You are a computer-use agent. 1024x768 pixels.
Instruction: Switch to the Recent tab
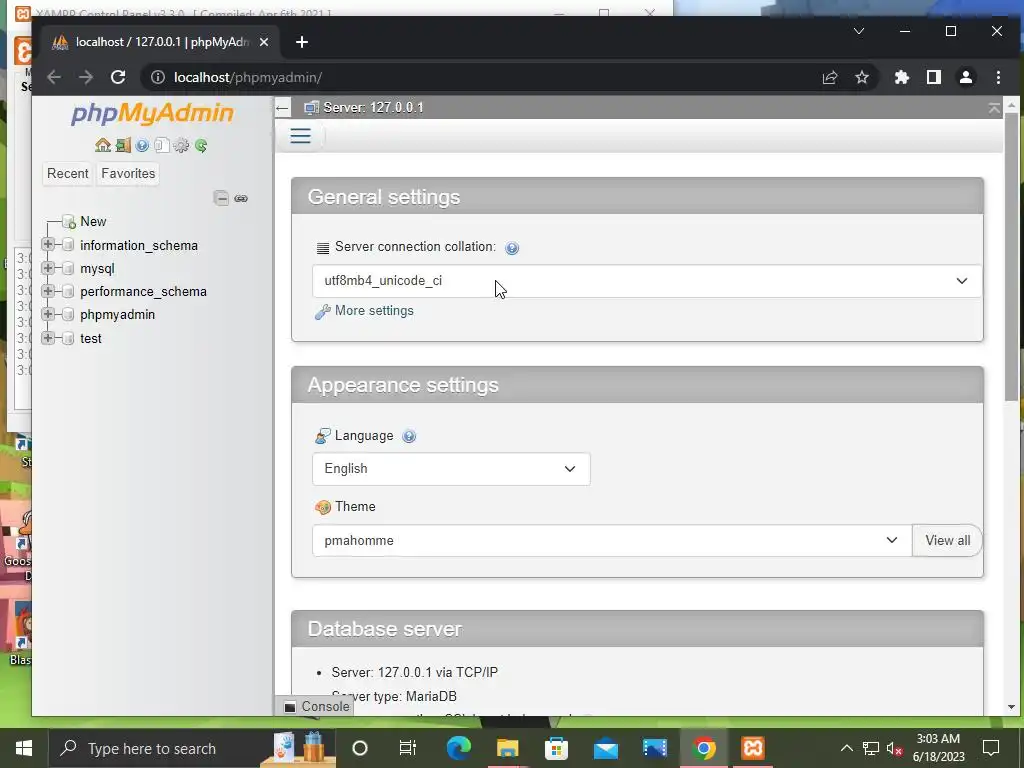pyautogui.click(x=67, y=174)
